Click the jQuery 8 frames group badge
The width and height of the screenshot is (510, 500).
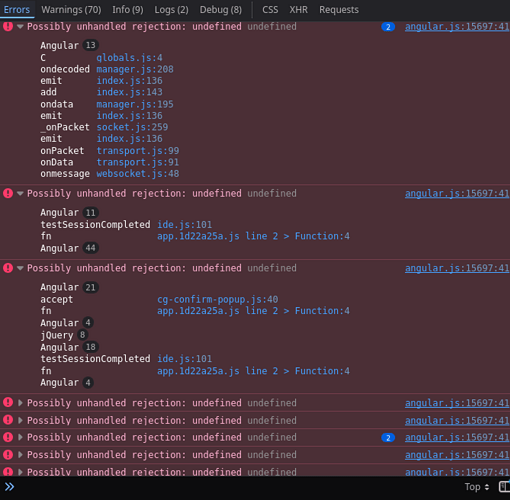pos(82,335)
